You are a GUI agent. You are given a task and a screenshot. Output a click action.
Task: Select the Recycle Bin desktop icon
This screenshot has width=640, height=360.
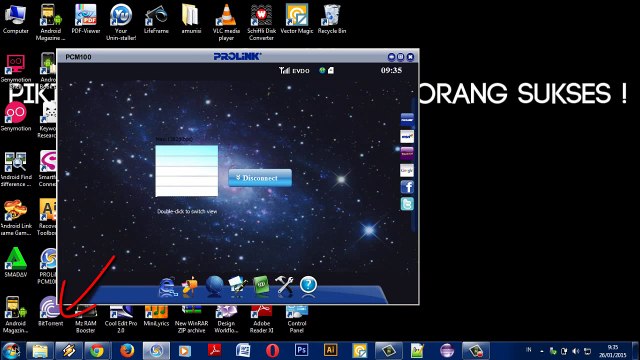(332, 20)
